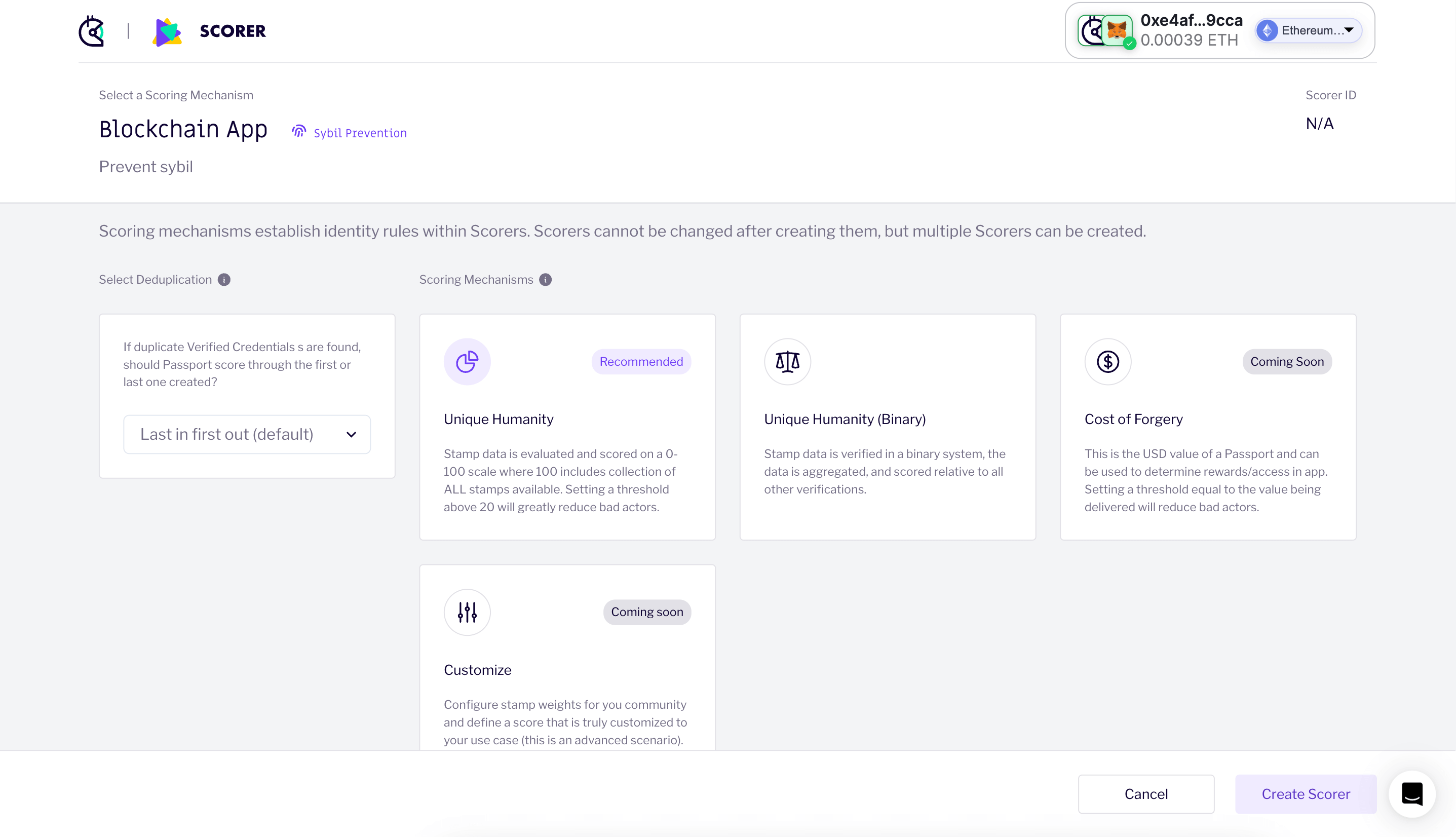The image size is (1456, 837).
Task: Click the Sybil Prevention fingerprint icon
Action: (x=299, y=132)
